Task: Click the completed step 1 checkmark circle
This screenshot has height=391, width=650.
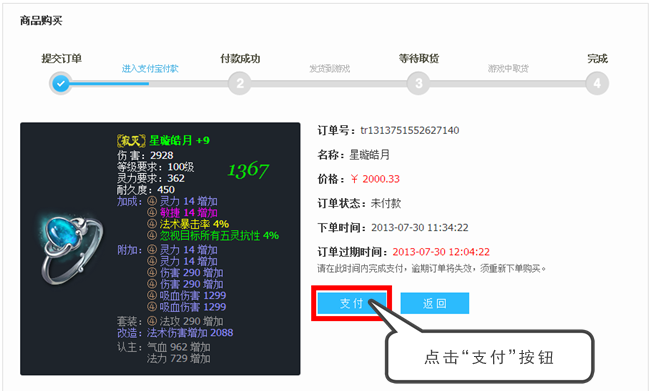Action: click(x=61, y=83)
